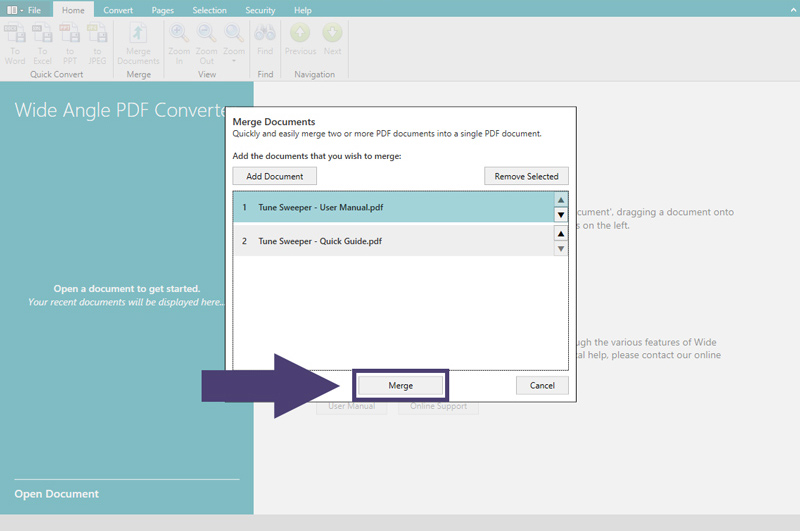
Task: Switch to the Convert ribbon tab
Action: (118, 10)
